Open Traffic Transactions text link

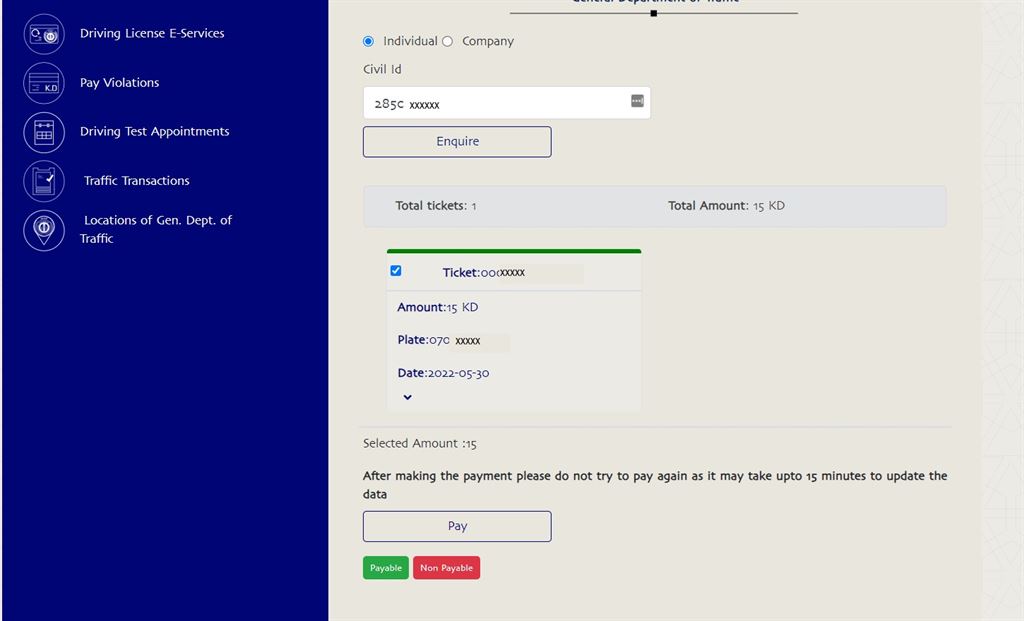[x=136, y=181]
